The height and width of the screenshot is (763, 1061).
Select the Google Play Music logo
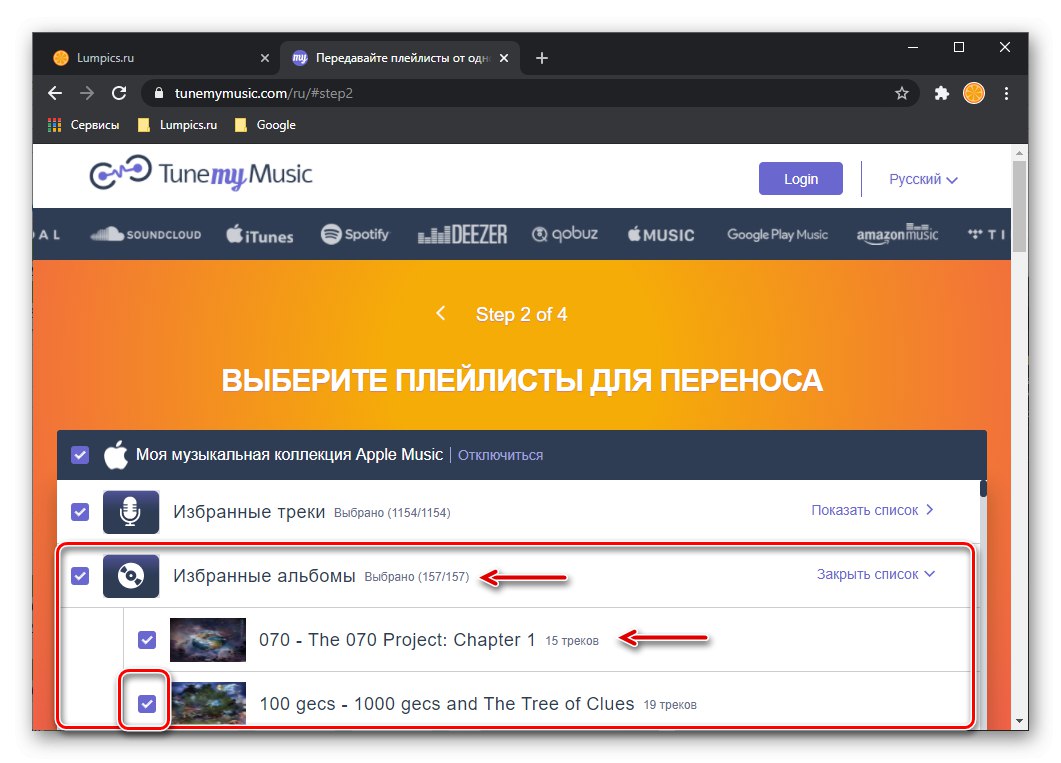(777, 235)
